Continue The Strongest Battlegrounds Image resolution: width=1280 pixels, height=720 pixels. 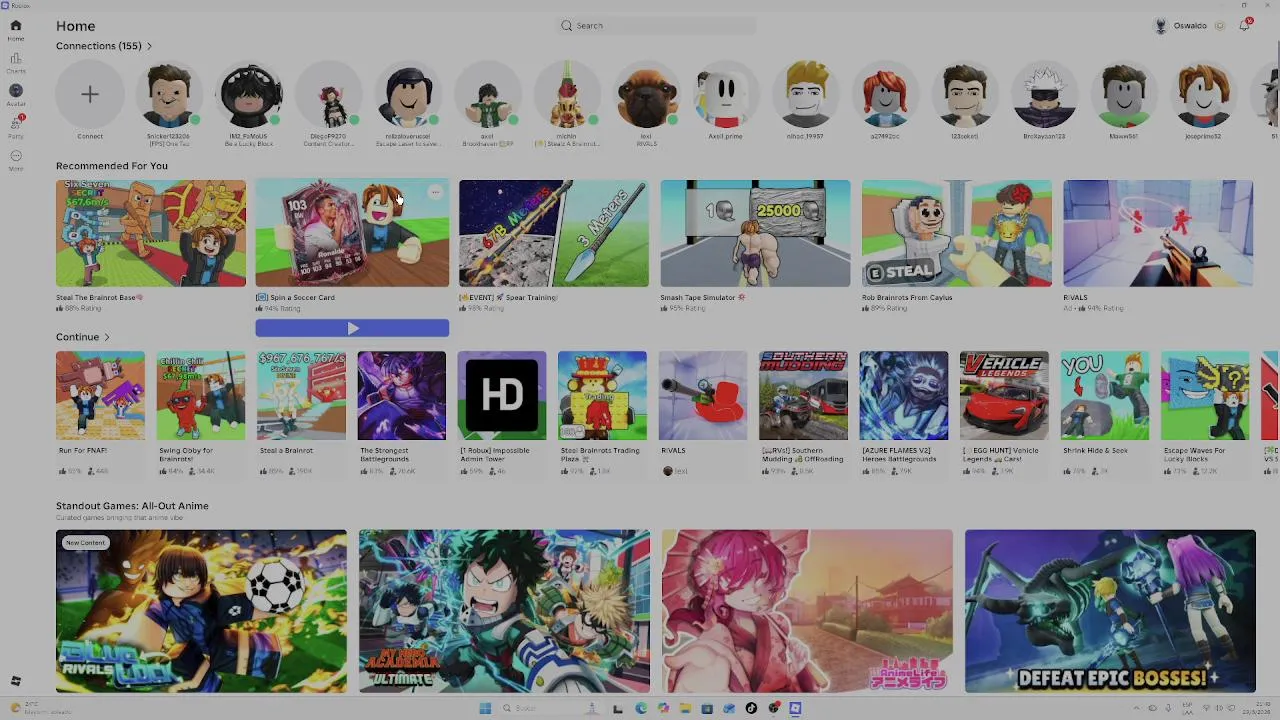pos(402,396)
